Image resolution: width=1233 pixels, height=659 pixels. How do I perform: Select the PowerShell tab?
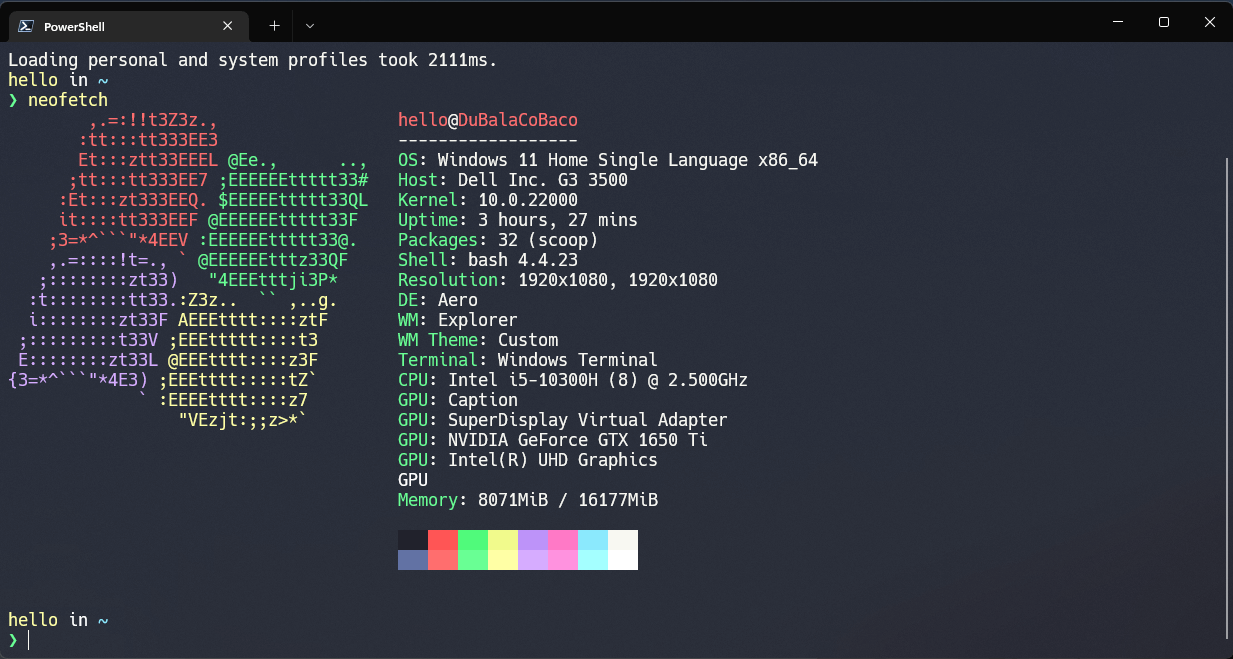coord(128,26)
